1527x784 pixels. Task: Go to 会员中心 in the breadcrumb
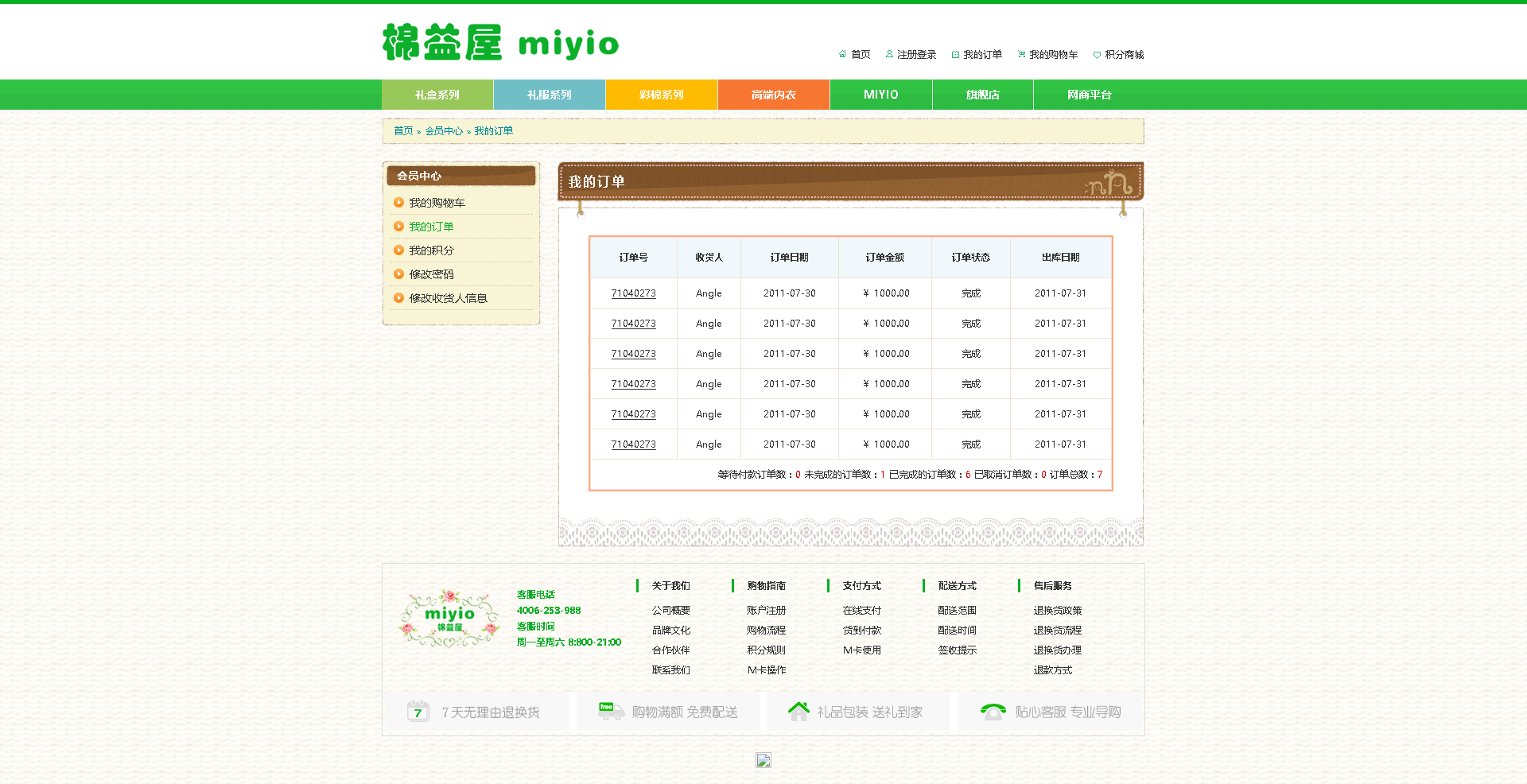point(443,131)
